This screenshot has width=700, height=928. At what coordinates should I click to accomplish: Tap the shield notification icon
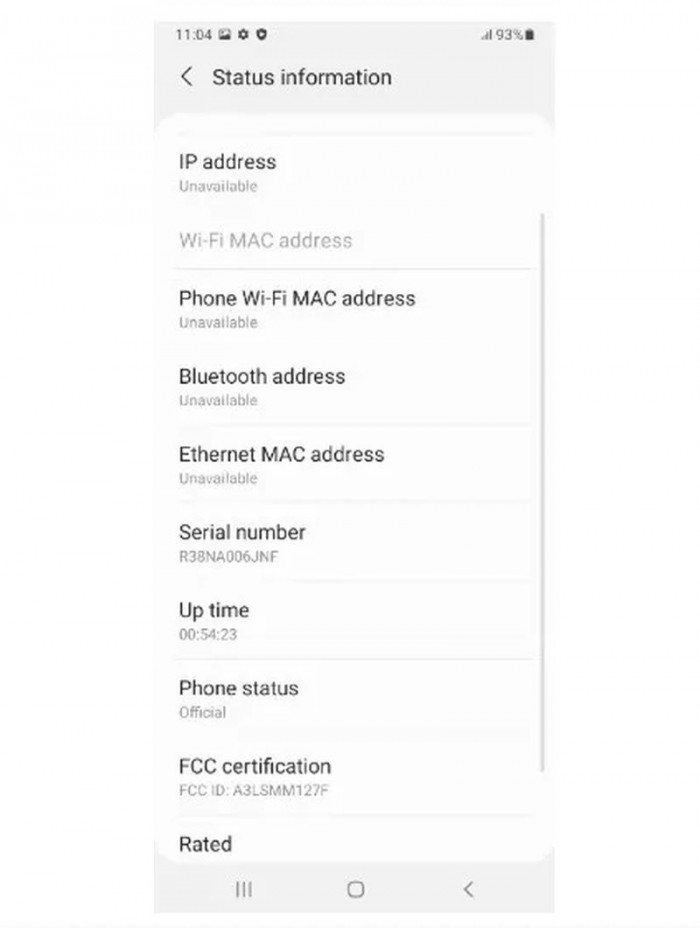261,34
